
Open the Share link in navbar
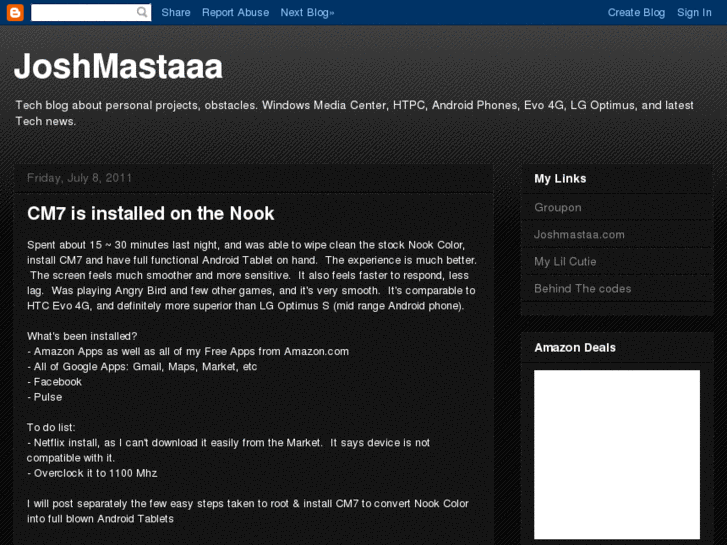[176, 13]
